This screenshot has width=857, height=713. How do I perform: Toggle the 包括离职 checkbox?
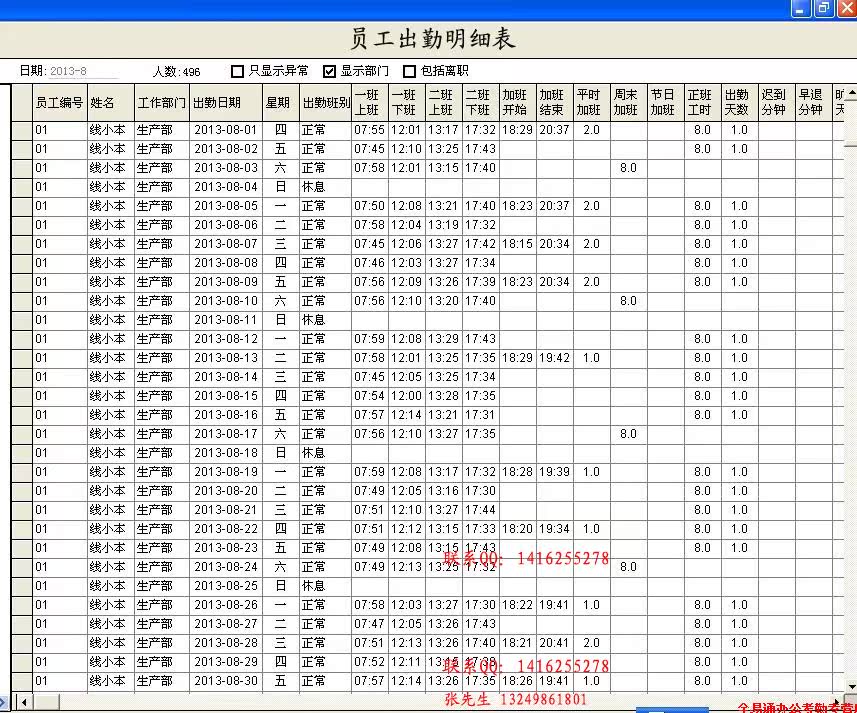coord(409,71)
